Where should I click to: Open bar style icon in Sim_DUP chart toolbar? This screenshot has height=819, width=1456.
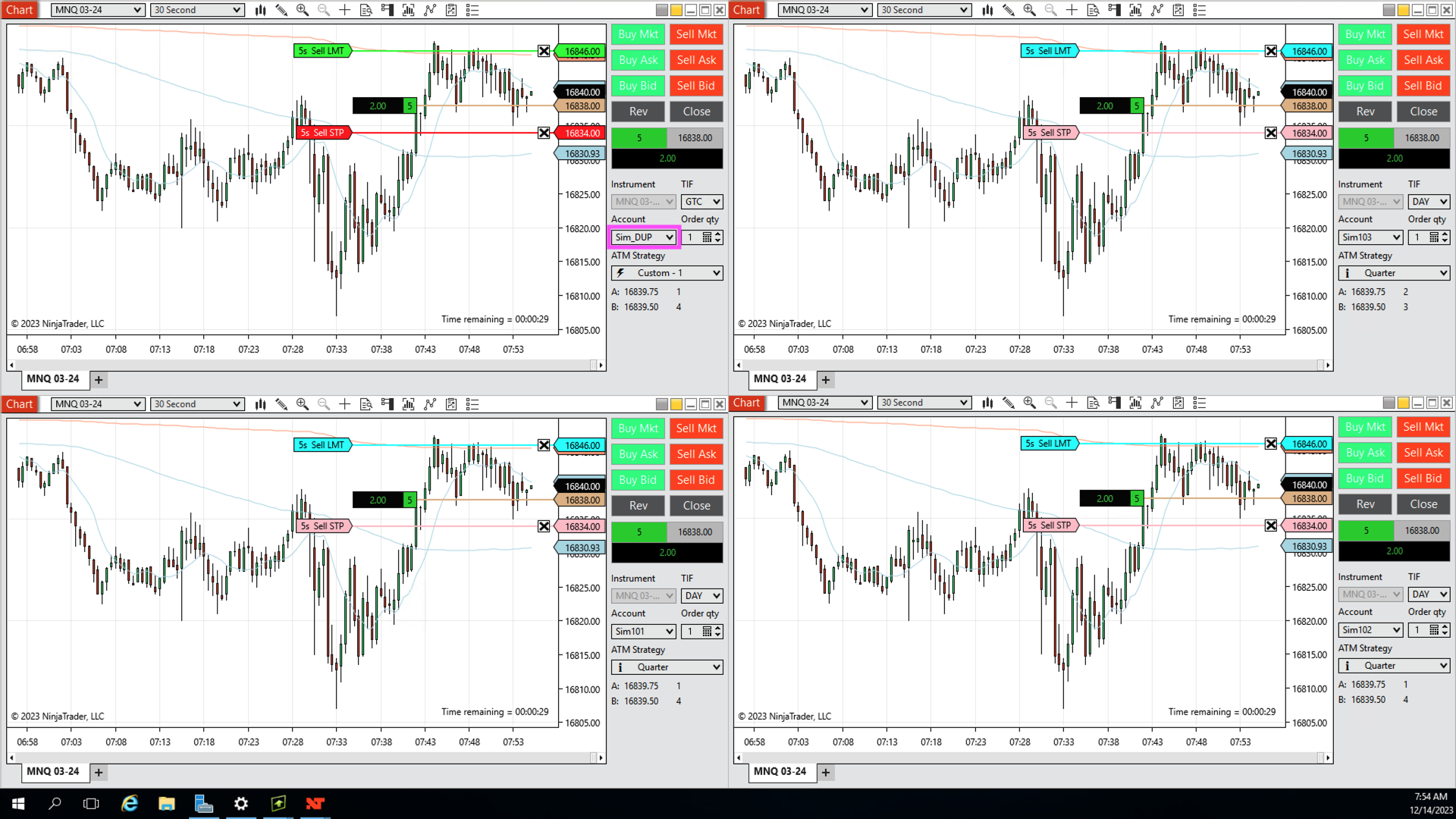pos(260,10)
